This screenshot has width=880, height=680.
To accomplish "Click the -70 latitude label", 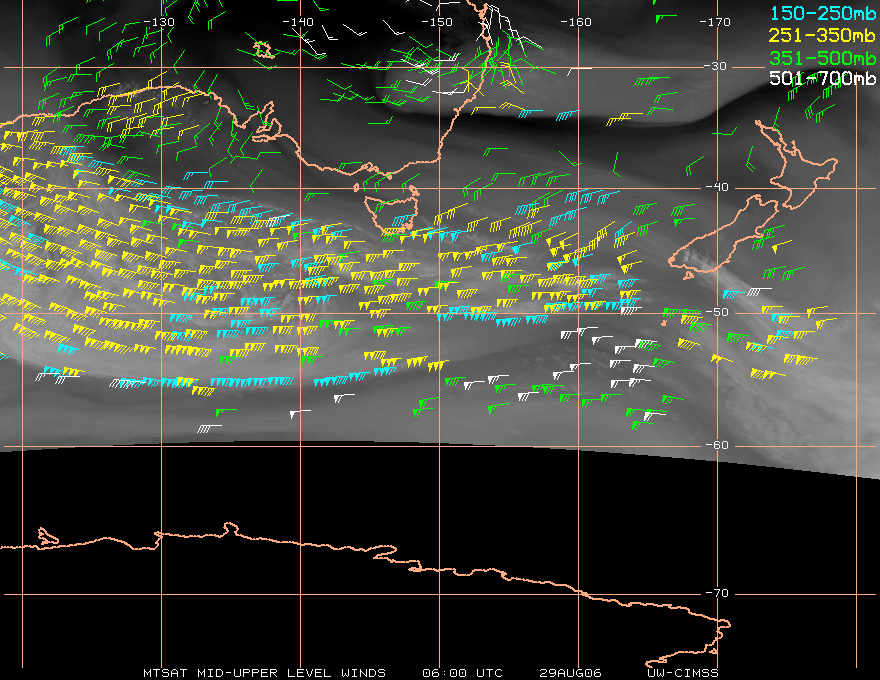I will click(718, 593).
